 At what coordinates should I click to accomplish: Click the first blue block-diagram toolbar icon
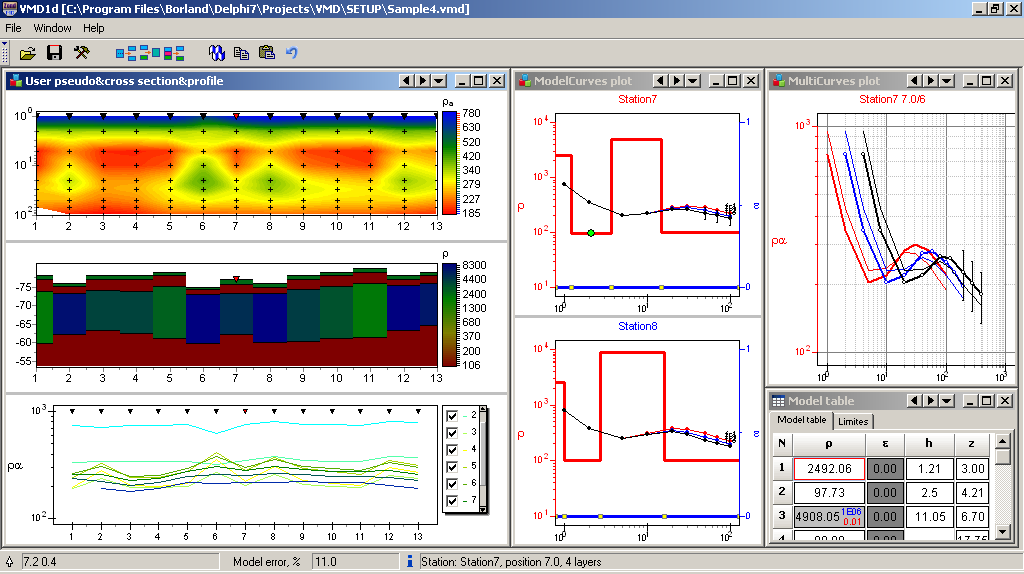click(x=126, y=52)
